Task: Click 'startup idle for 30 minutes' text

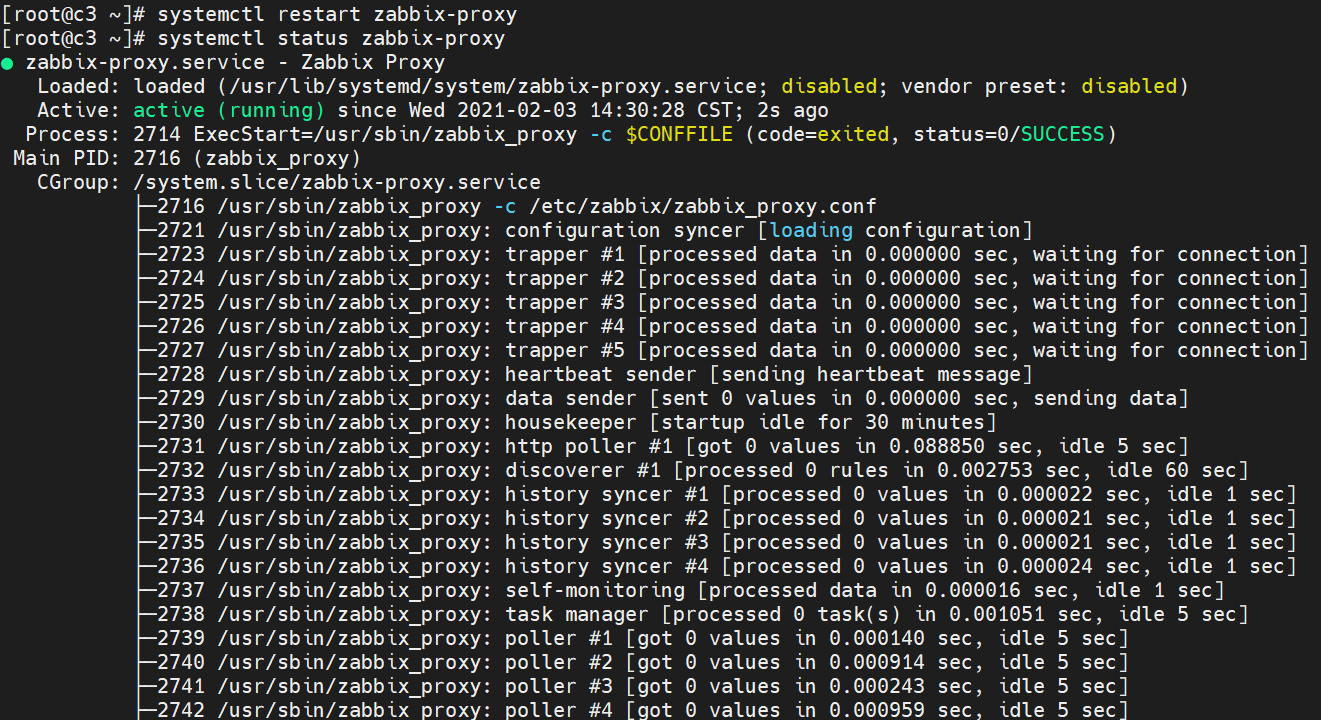Action: point(823,423)
